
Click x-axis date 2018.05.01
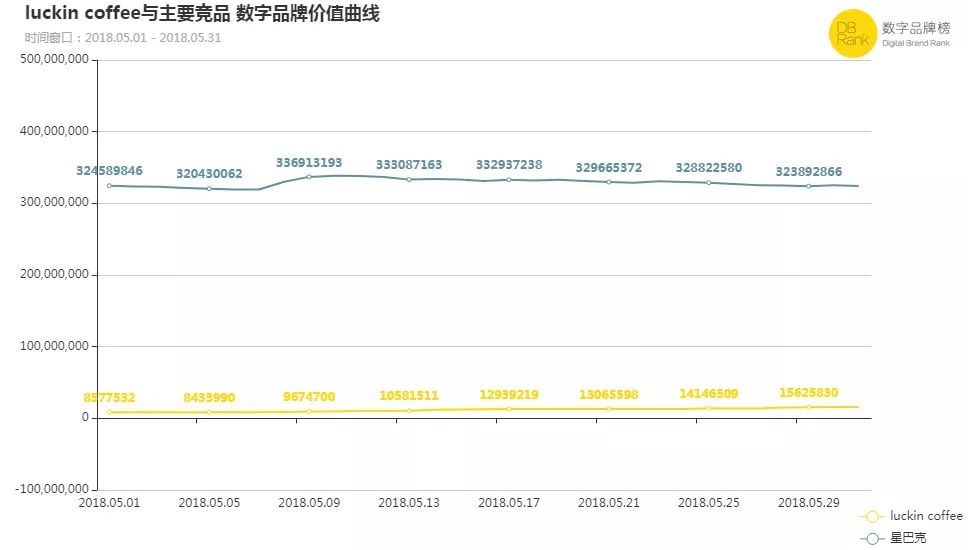click(x=109, y=503)
